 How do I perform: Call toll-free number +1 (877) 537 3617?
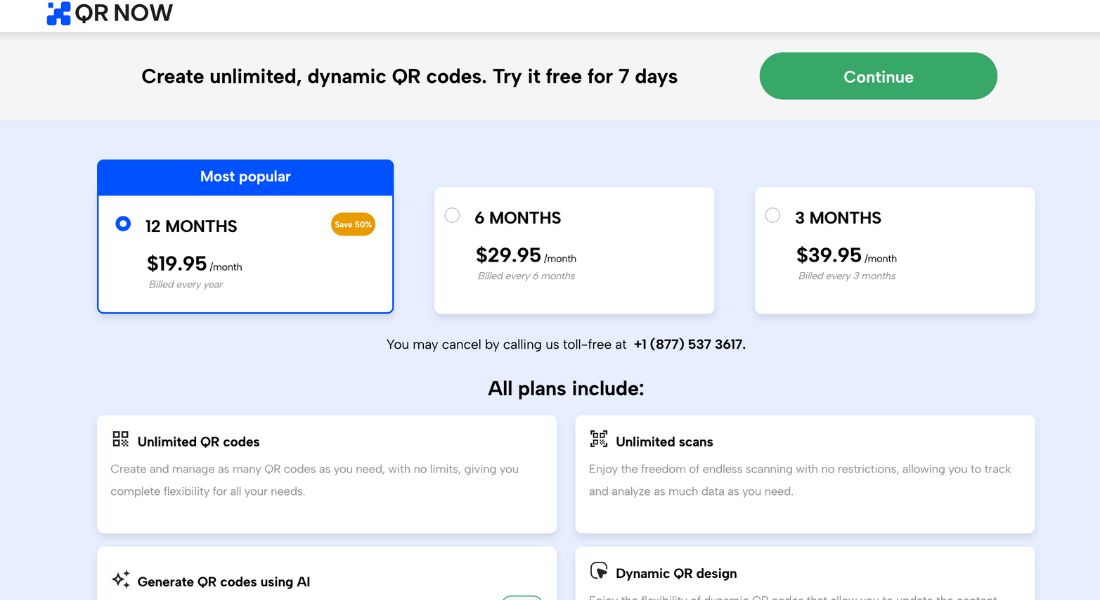[689, 345]
